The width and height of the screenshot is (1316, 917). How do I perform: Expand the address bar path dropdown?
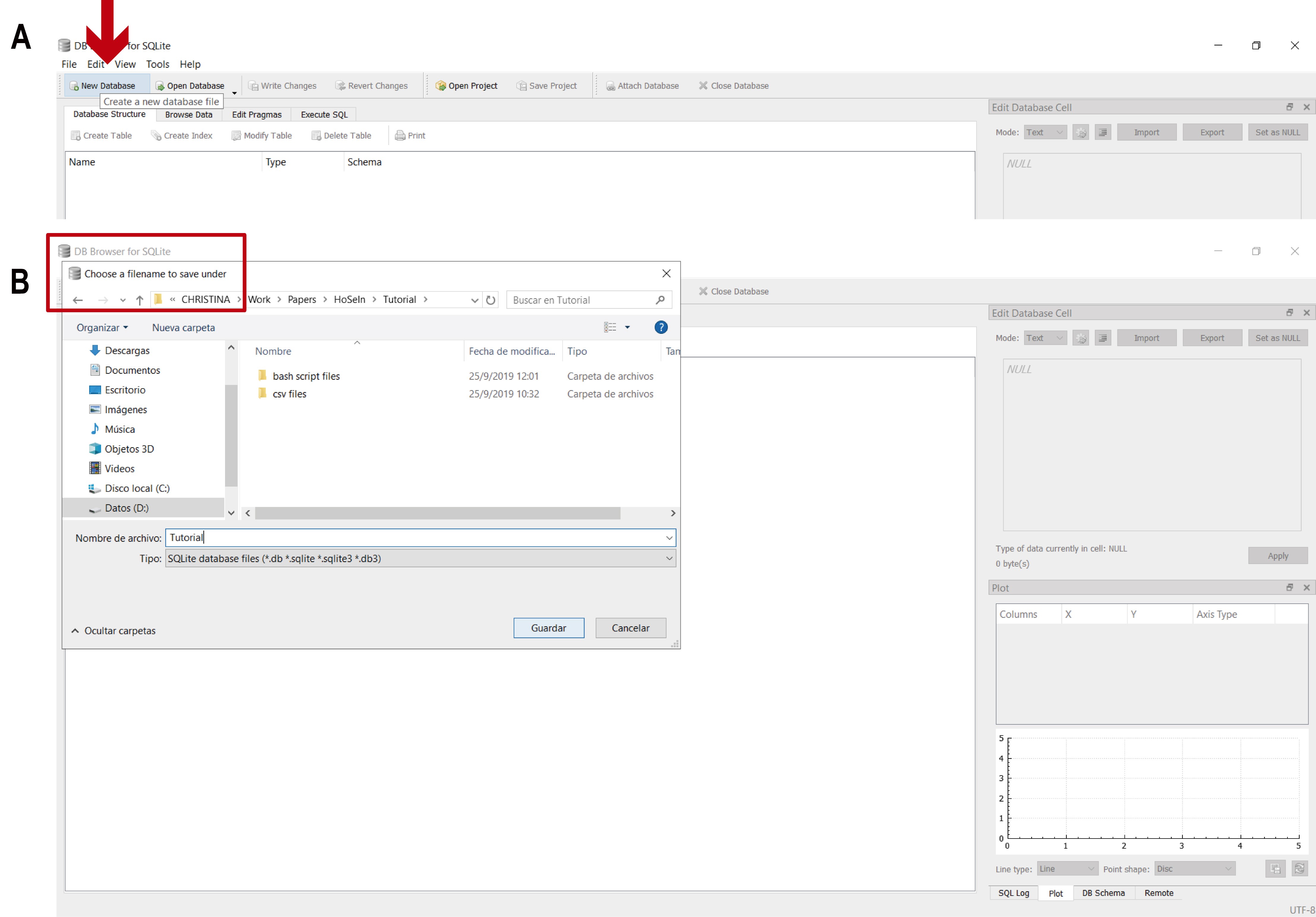pyautogui.click(x=474, y=300)
